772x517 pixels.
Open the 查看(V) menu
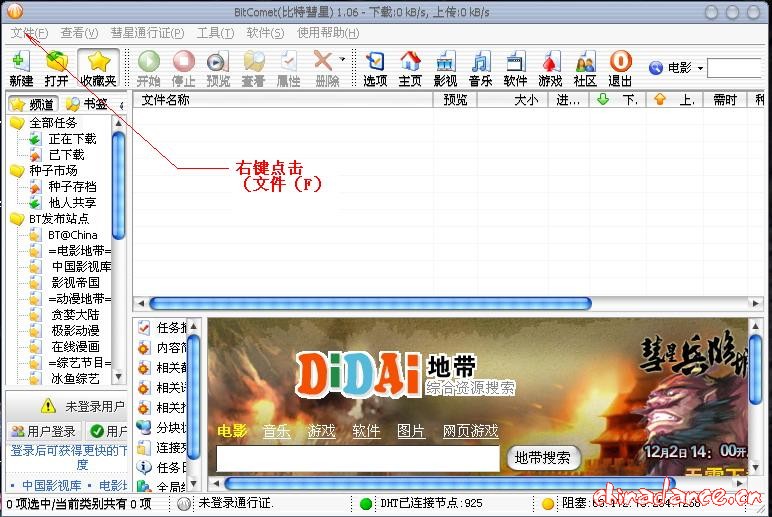point(79,33)
